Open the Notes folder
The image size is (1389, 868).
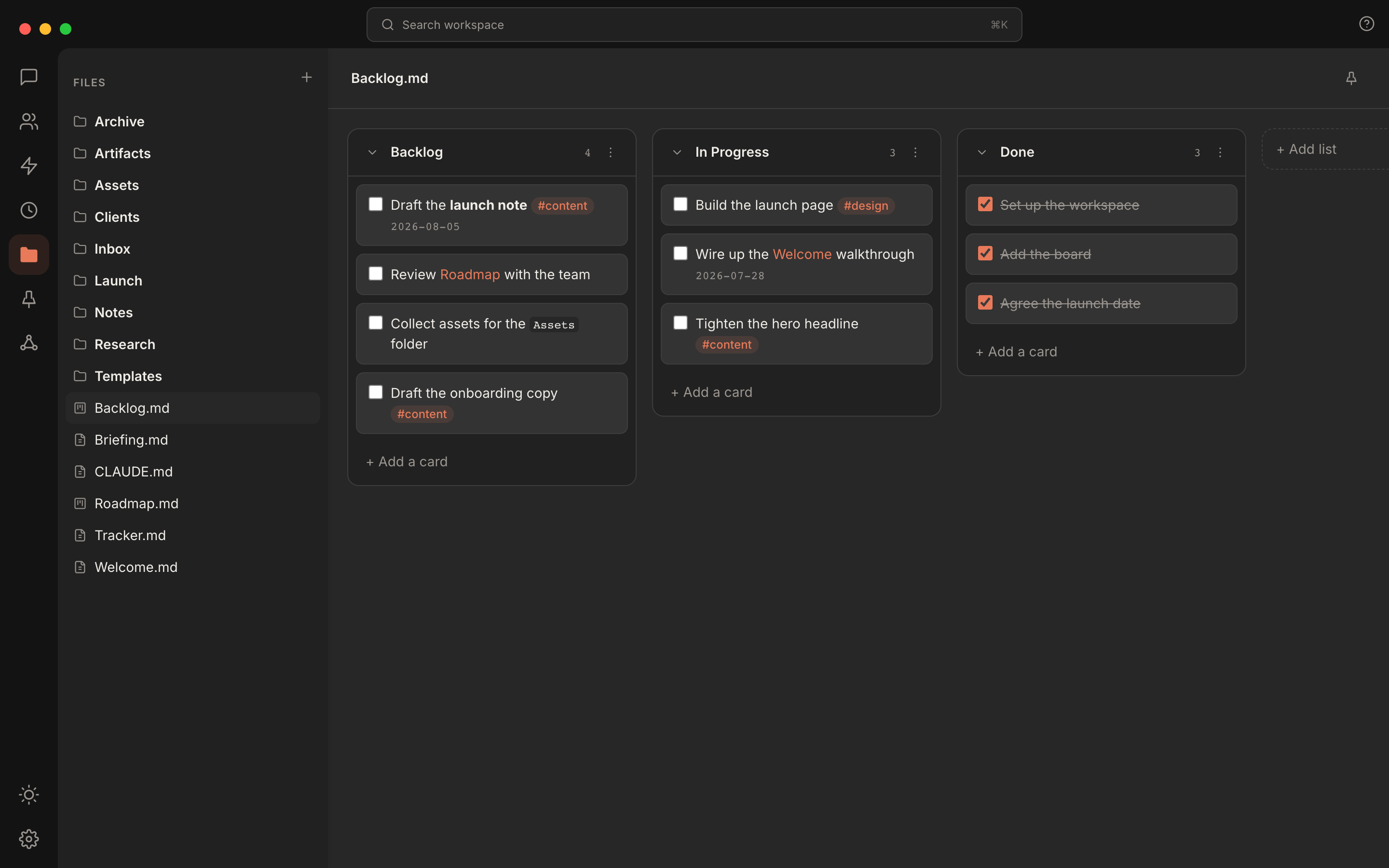[193, 312]
